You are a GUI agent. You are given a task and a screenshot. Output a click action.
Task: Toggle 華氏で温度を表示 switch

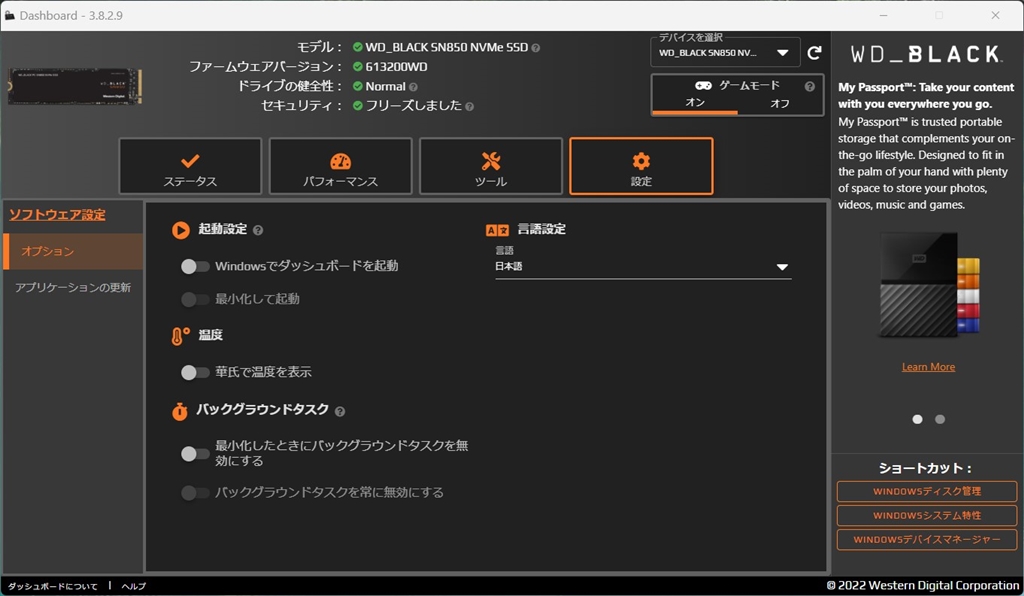click(195, 373)
